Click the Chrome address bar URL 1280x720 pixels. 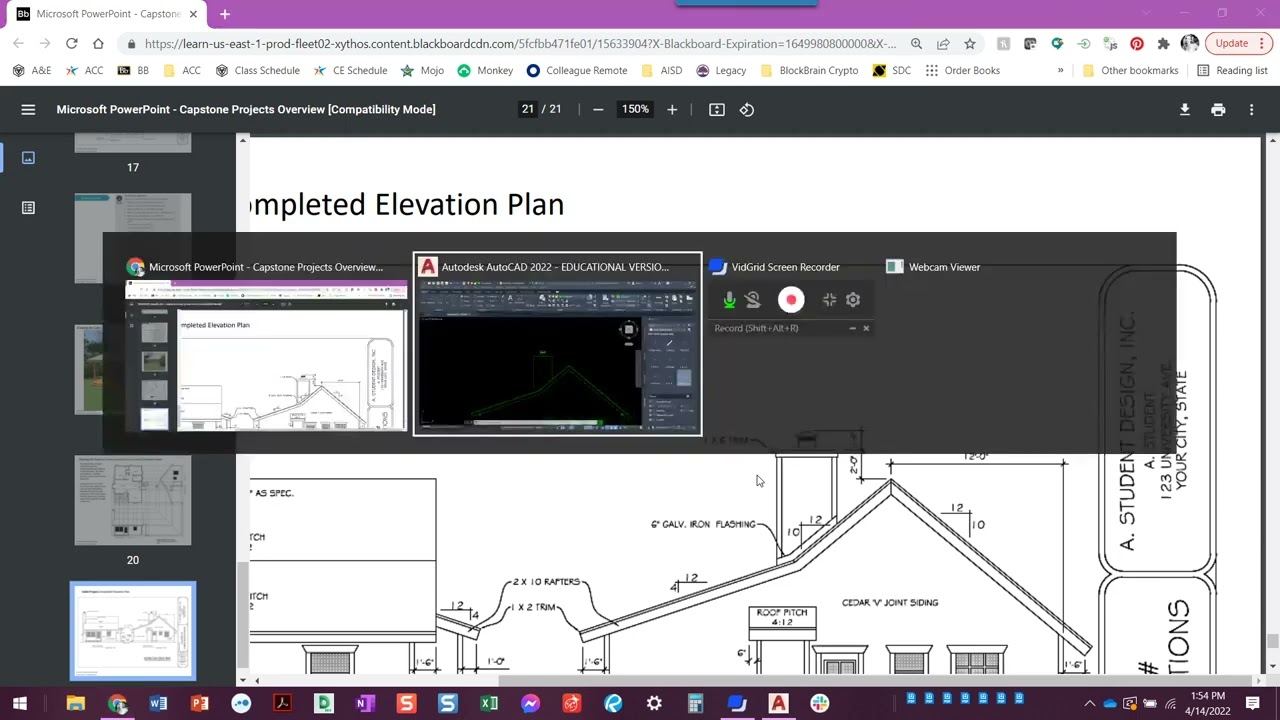click(x=520, y=44)
